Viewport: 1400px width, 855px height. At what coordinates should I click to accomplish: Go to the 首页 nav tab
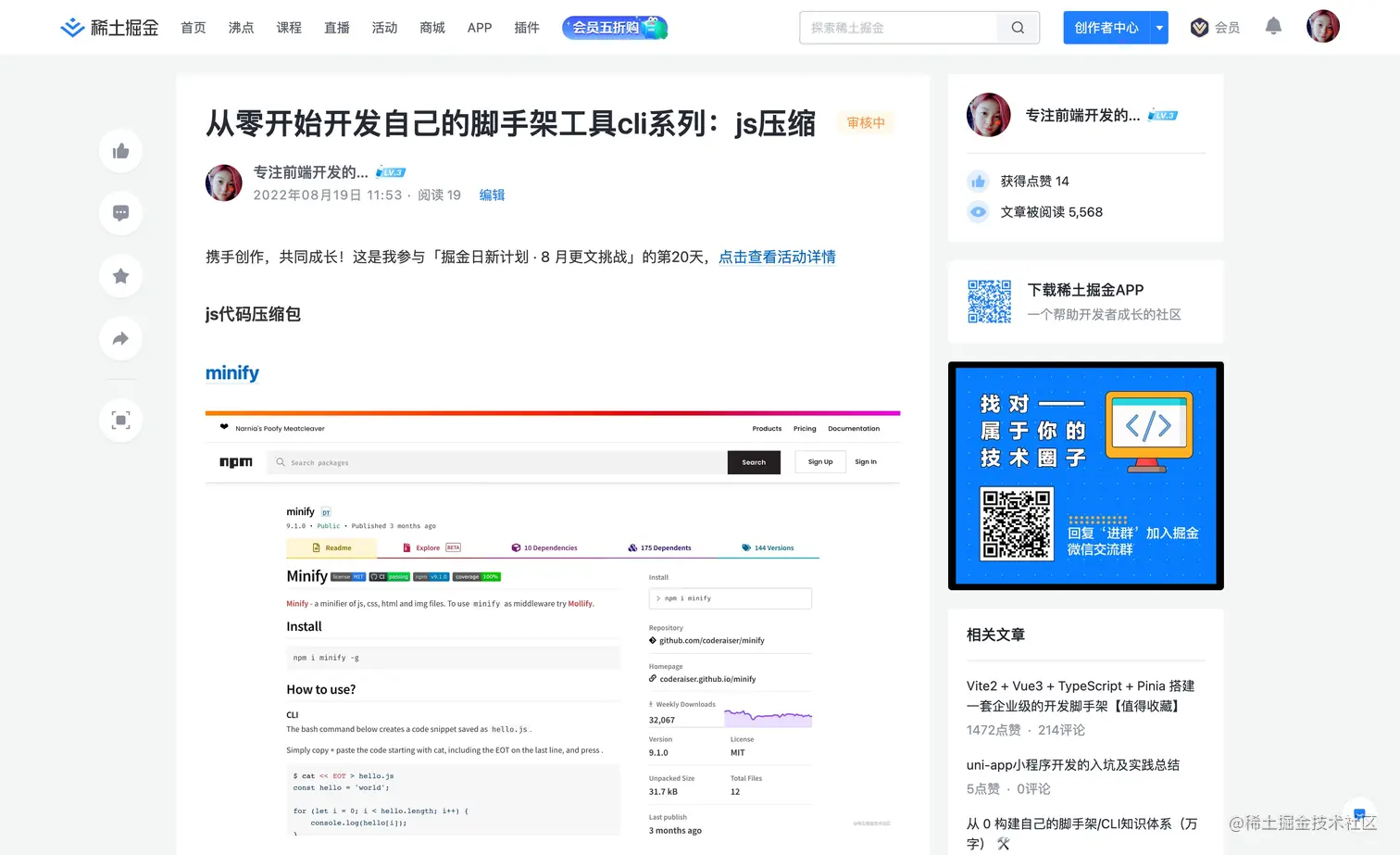point(194,28)
